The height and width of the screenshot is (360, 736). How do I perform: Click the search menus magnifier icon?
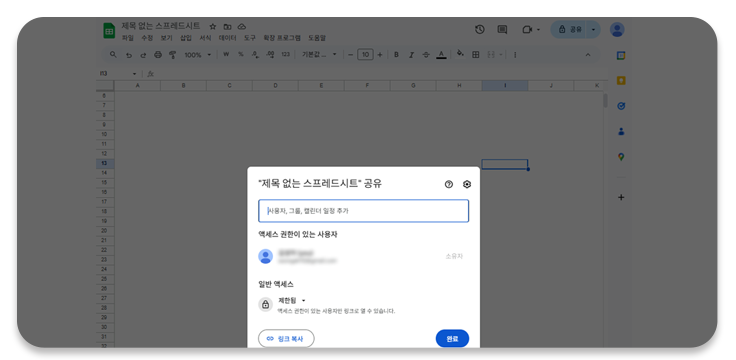click(113, 54)
